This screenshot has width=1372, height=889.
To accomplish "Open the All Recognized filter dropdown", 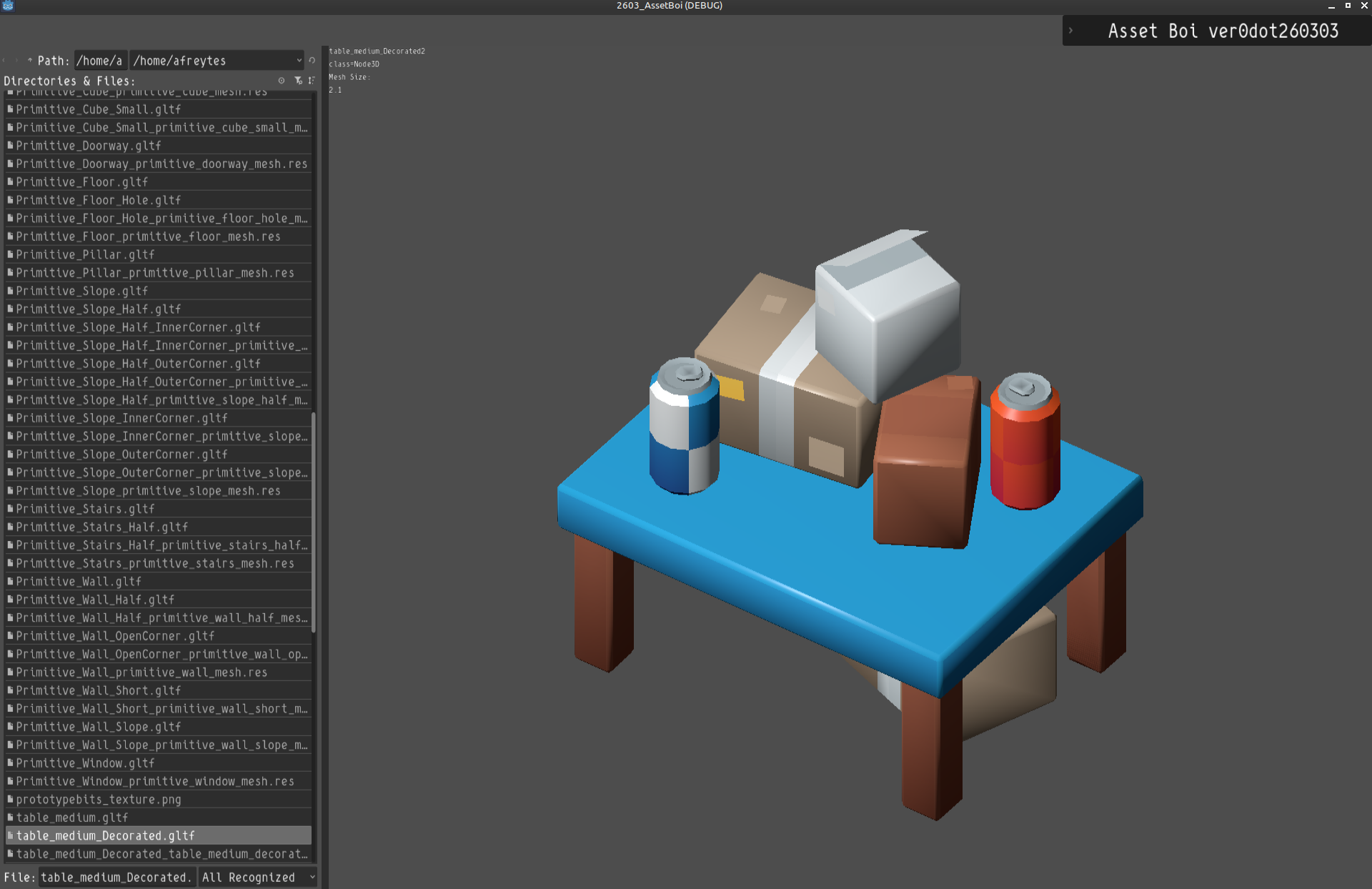I will [x=258, y=878].
